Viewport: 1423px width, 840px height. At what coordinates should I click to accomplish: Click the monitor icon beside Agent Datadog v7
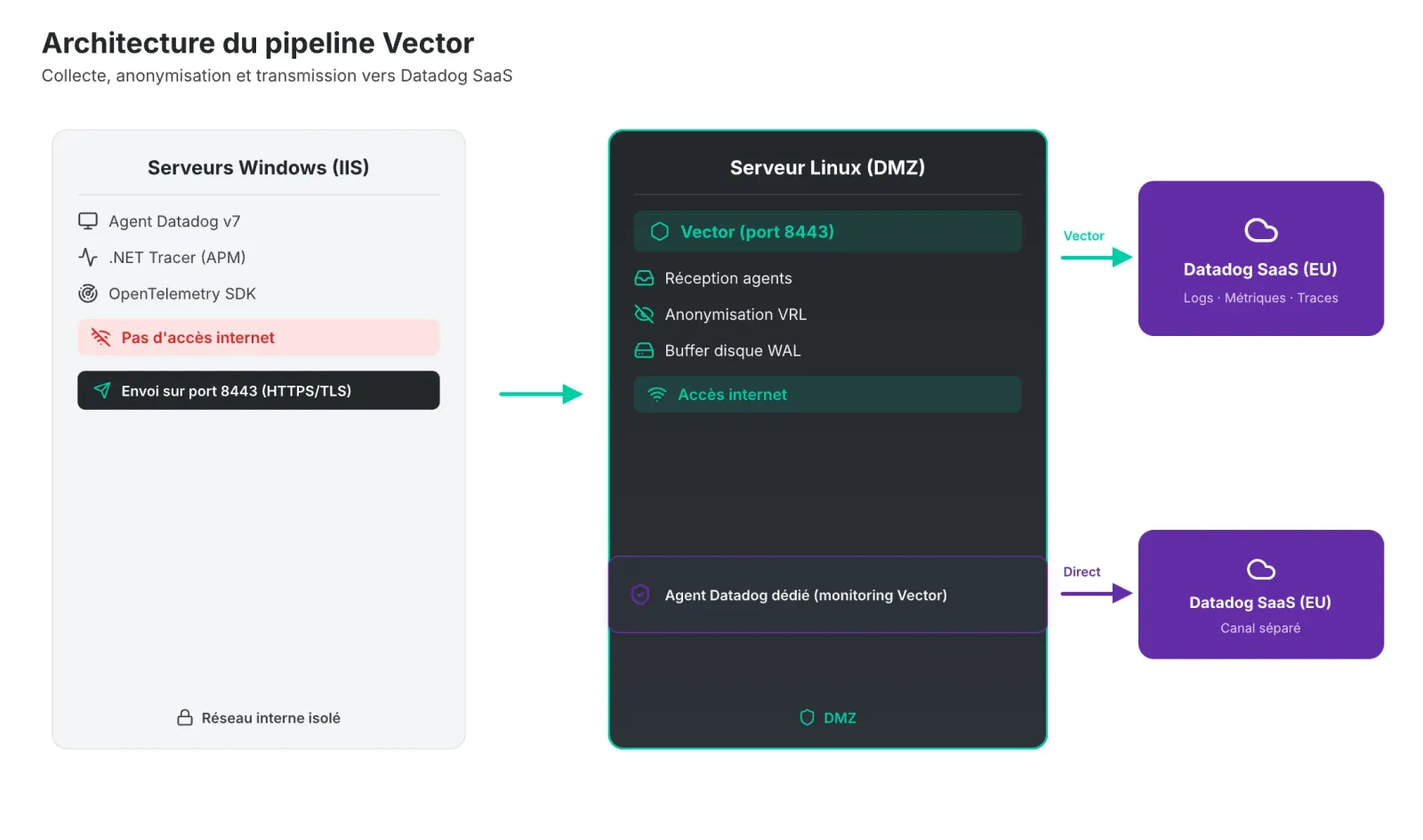coord(87,220)
